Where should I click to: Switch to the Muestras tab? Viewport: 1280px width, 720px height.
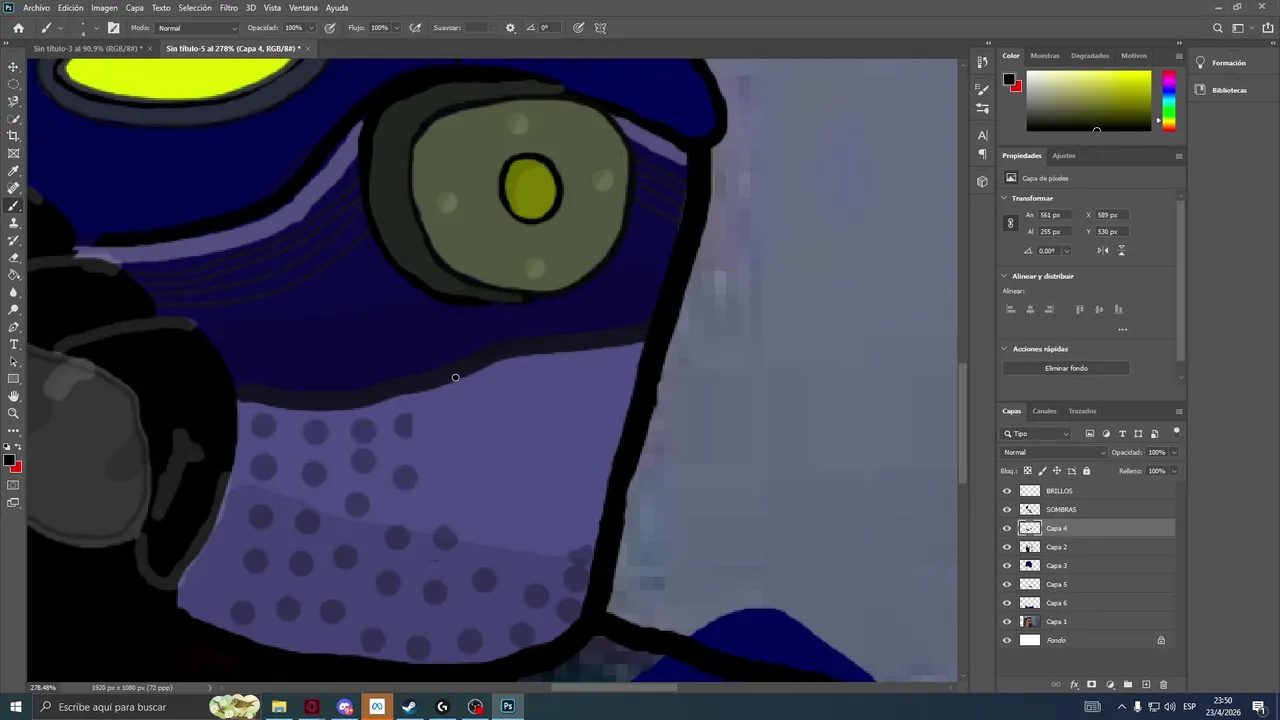point(1045,56)
